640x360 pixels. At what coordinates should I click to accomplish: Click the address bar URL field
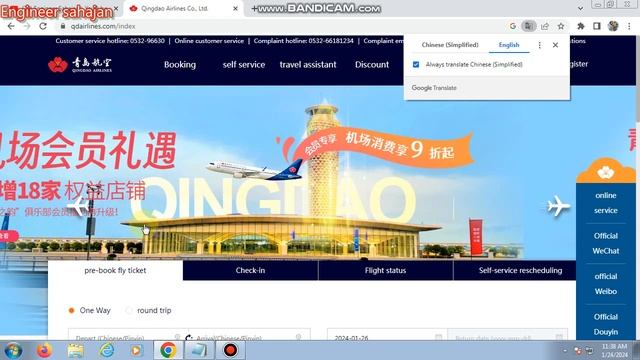click(x=282, y=26)
